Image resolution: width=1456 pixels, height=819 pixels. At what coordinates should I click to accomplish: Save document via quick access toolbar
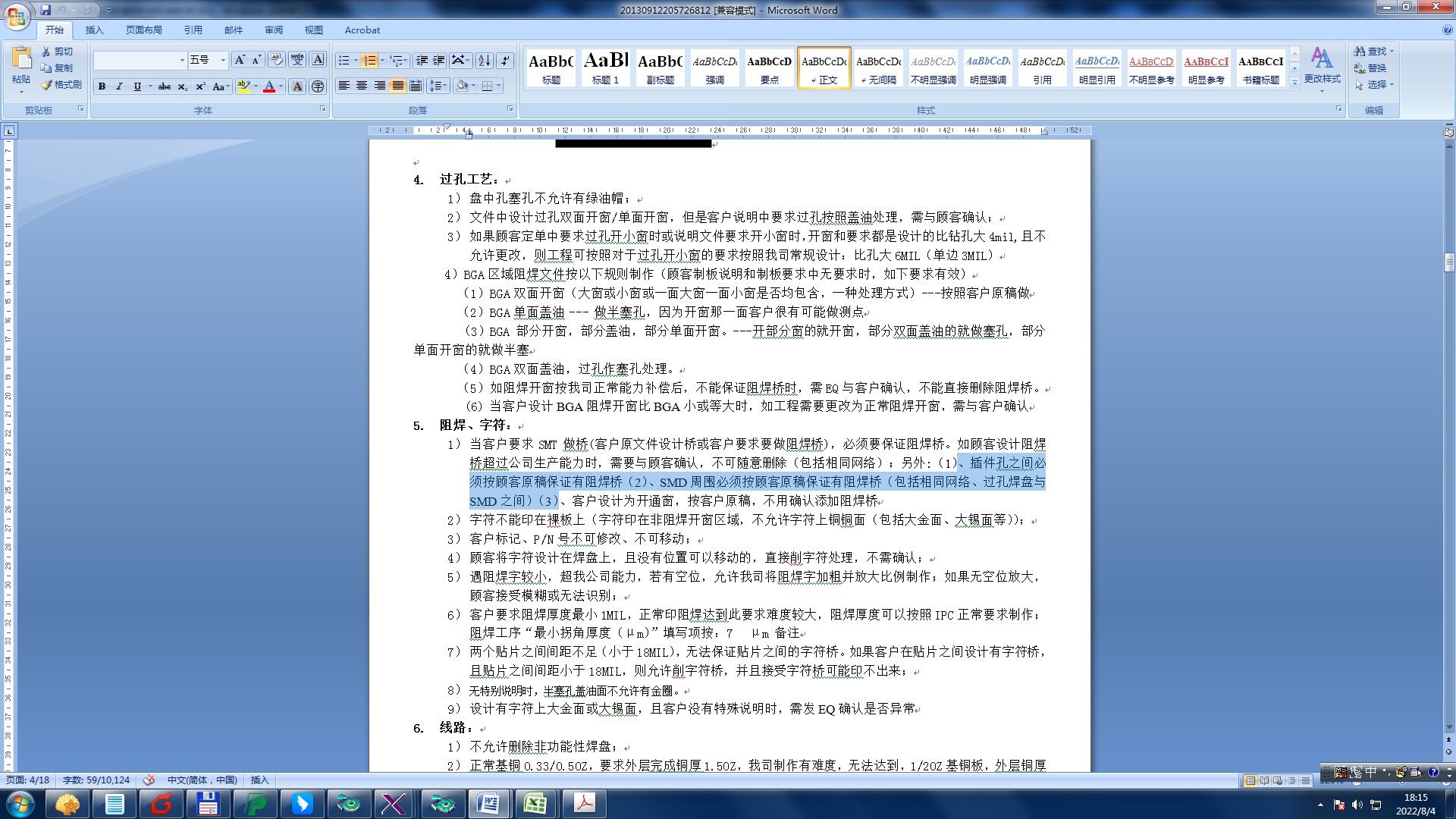click(45, 10)
